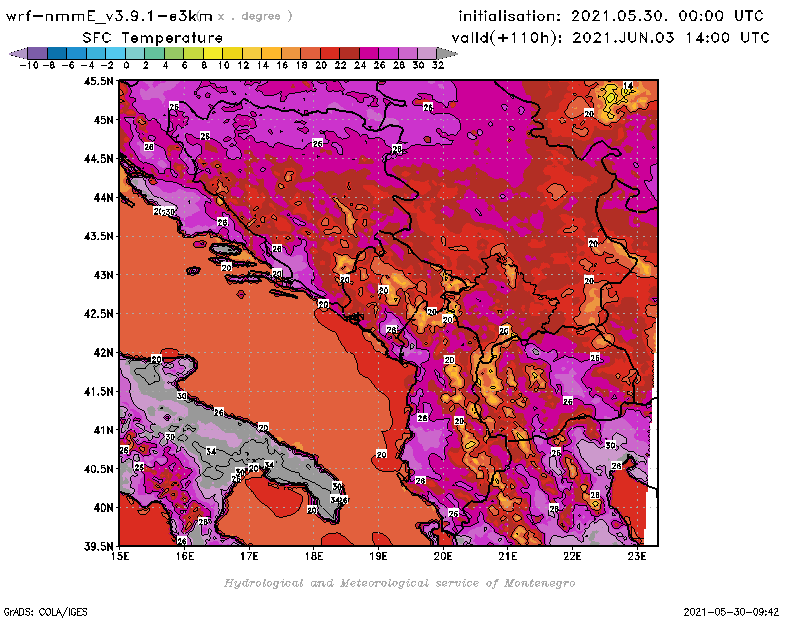Select the legend swatch between 30 and 32
Image resolution: width=800 pixels, height=618 pixels.
tap(427, 53)
